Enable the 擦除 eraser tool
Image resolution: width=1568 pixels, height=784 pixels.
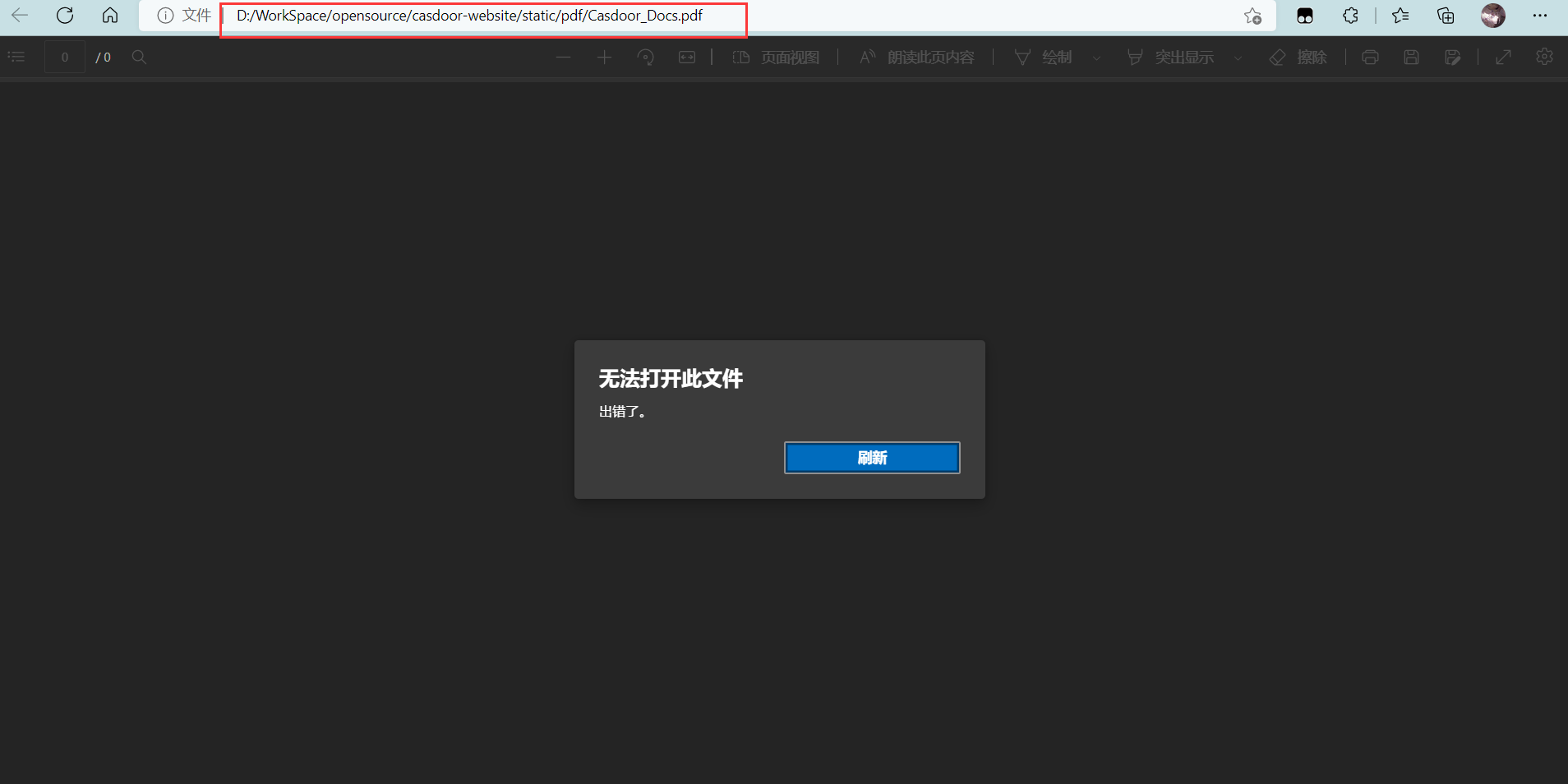point(1300,57)
